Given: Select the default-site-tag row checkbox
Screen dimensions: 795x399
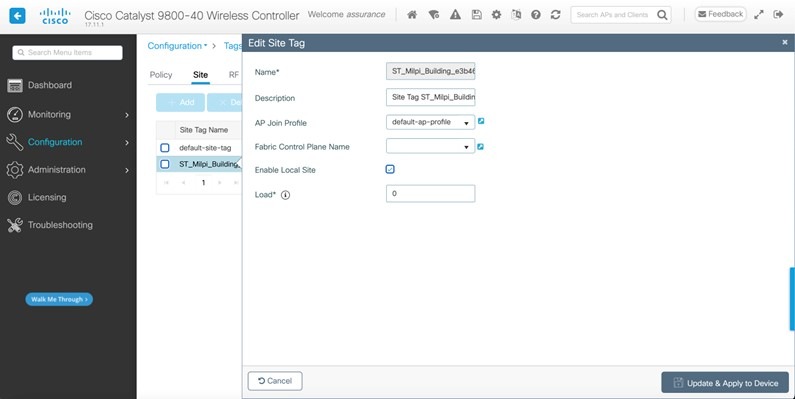Looking at the screenshot, I should coord(165,148).
